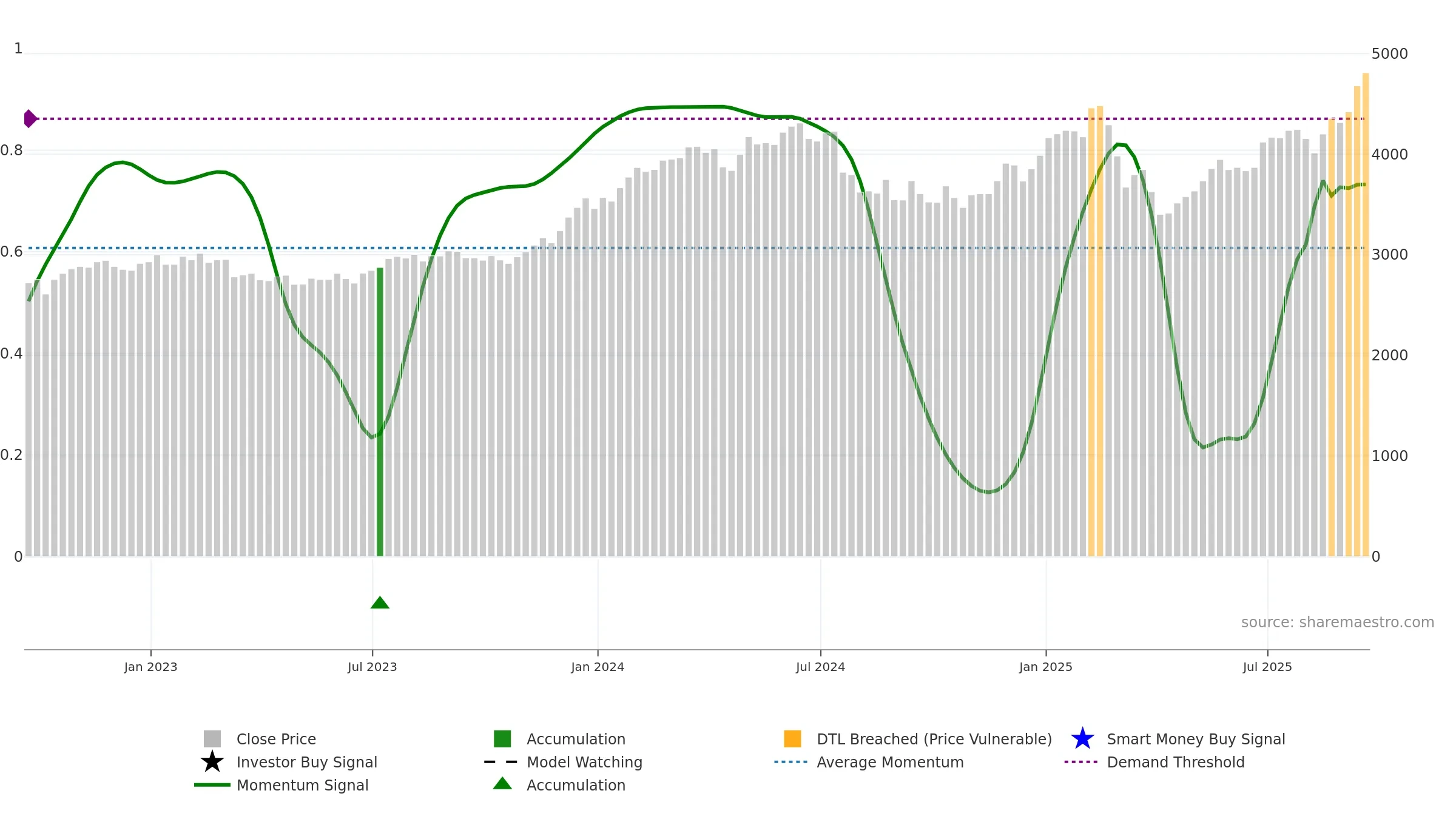Toggle Momentum Signal legend entry
This screenshot has height=819, width=1456.
pyautogui.click(x=302, y=785)
